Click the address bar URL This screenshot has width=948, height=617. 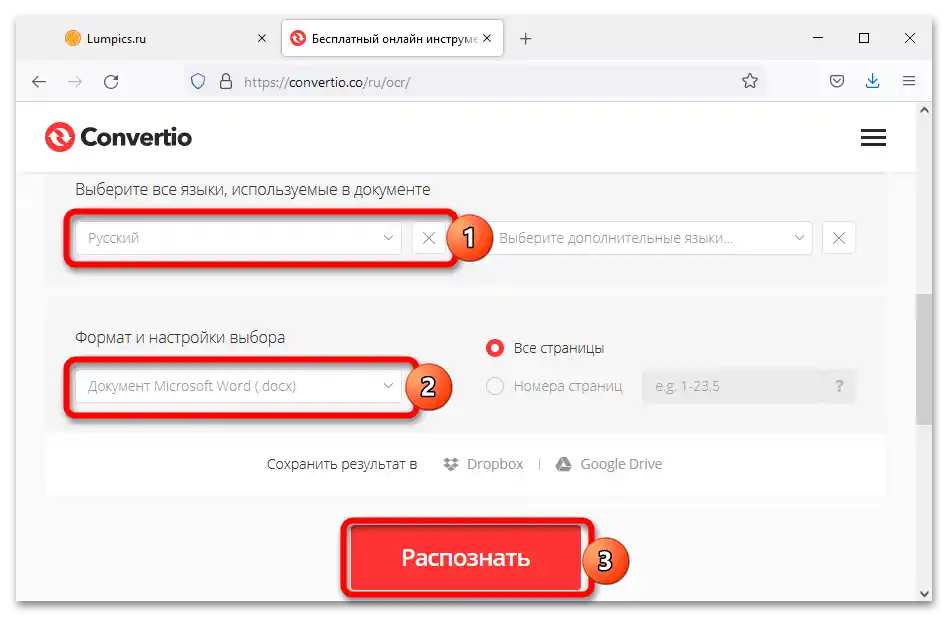(x=327, y=82)
